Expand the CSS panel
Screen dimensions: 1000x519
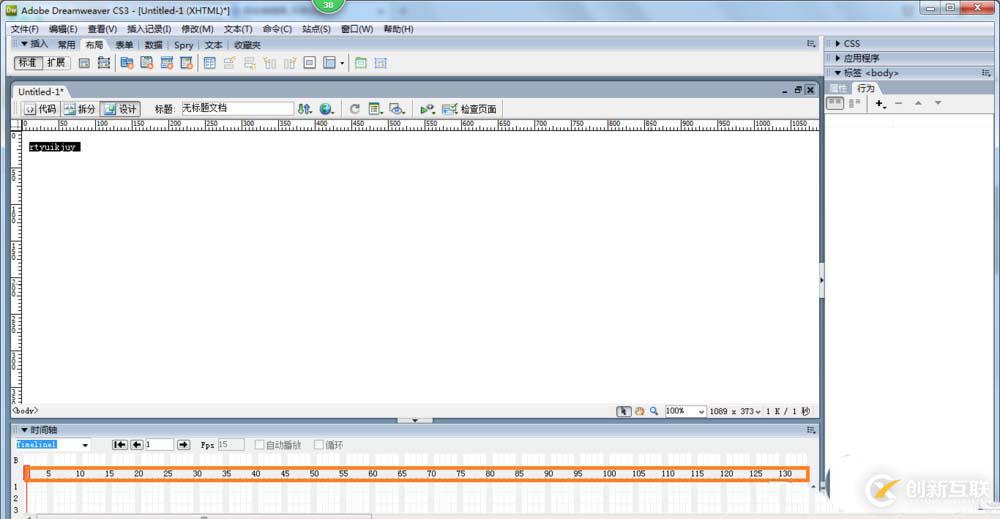(x=837, y=43)
